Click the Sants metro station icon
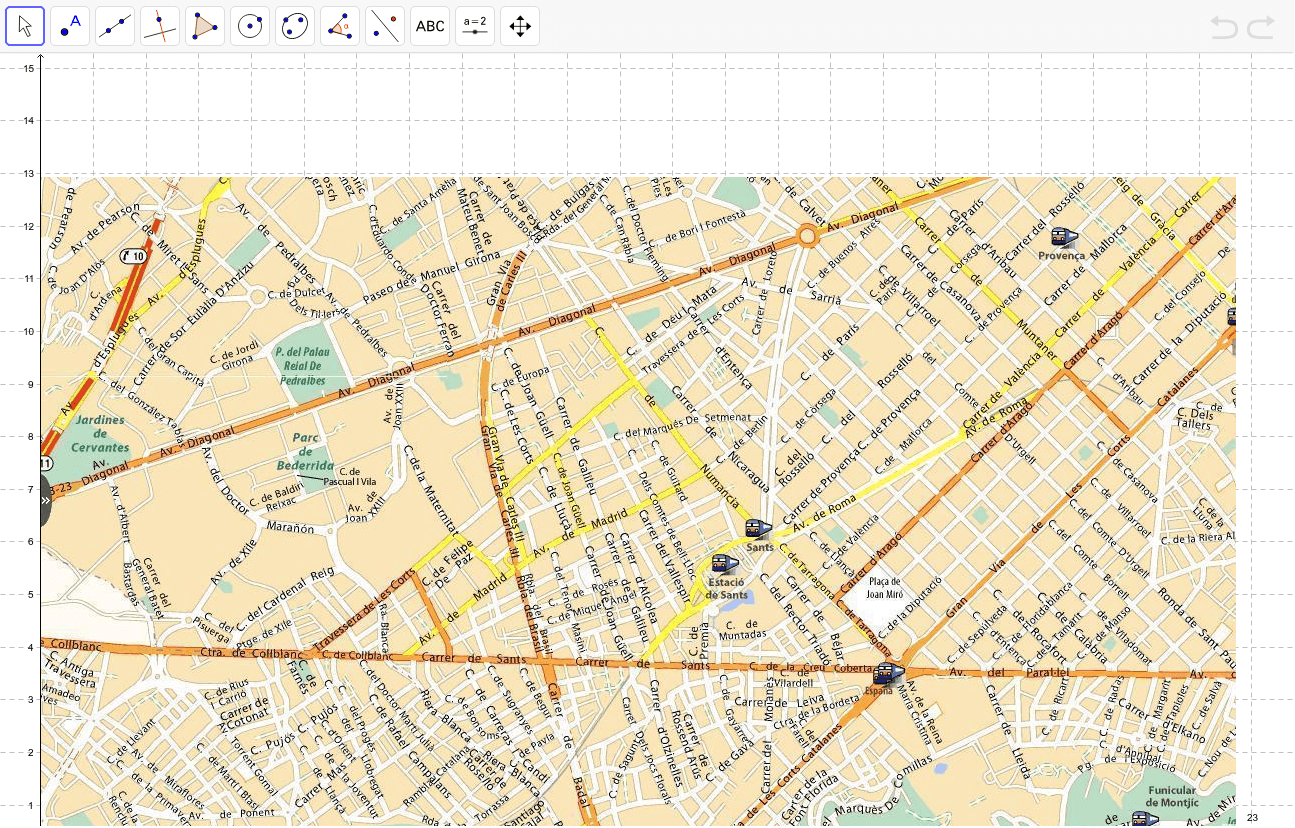The image size is (1295, 828). coord(759,529)
